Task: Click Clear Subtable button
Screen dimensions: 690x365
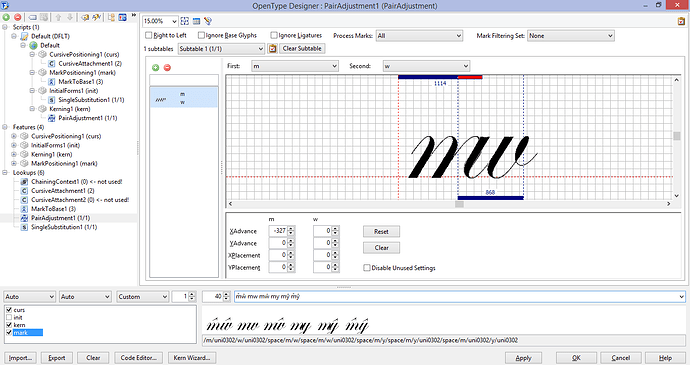Action: 302,48
